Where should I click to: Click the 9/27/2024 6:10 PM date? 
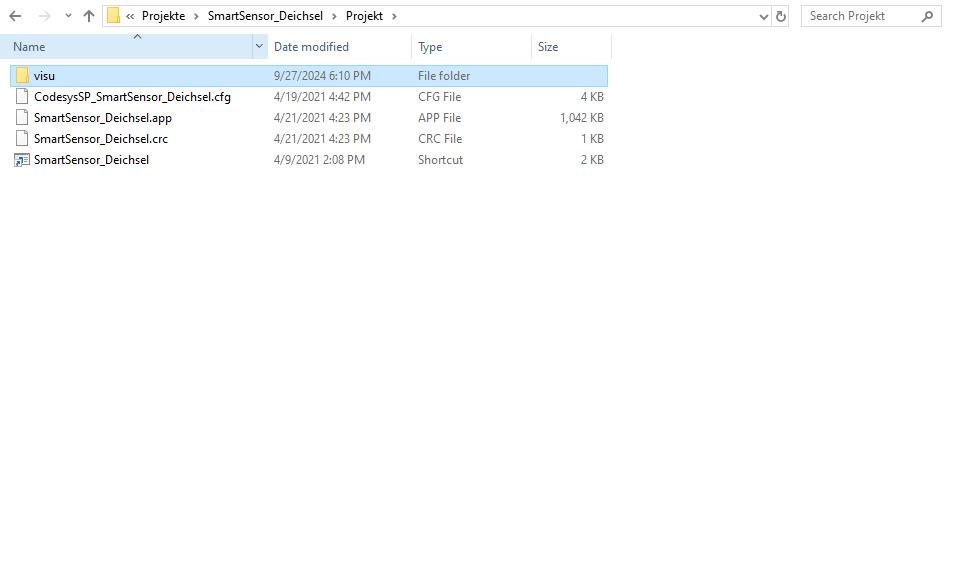point(322,76)
